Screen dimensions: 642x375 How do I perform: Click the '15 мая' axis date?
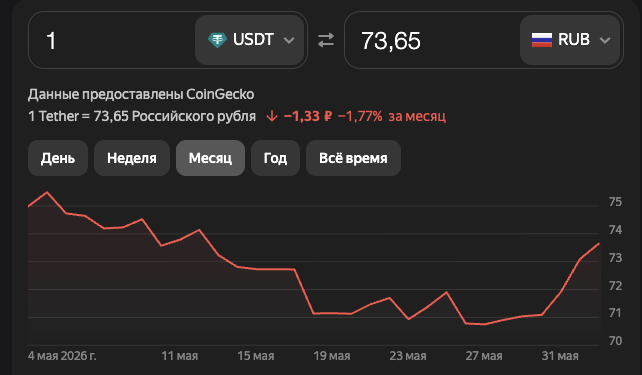pyautogui.click(x=256, y=356)
